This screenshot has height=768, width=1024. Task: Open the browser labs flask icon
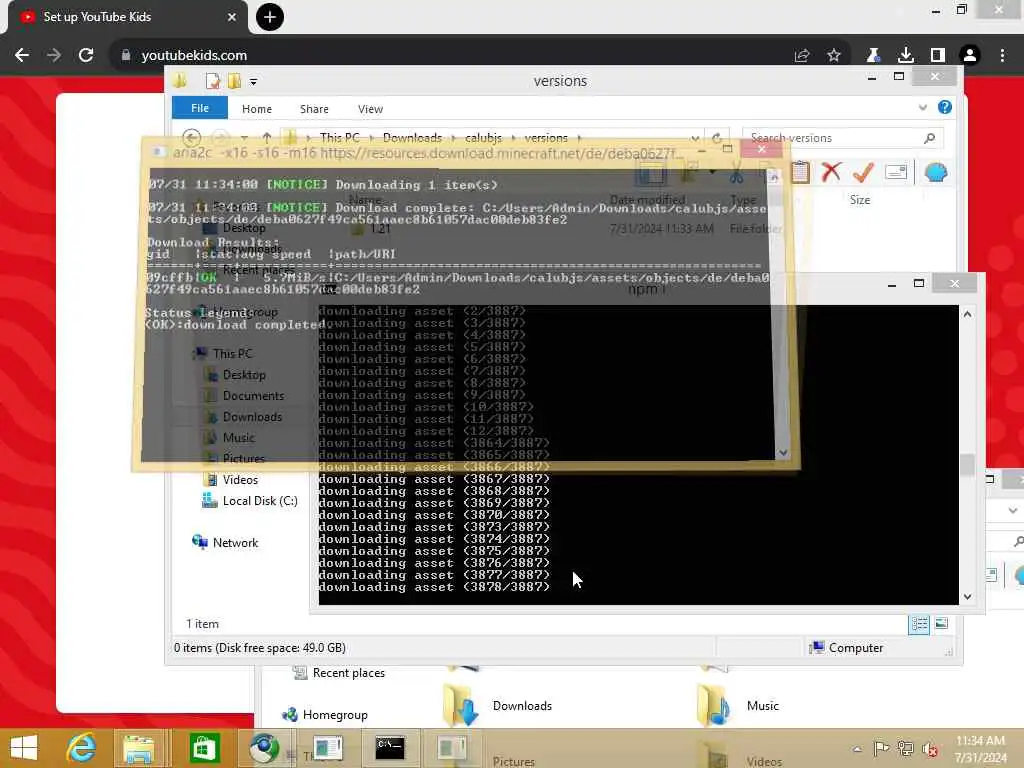873,56
